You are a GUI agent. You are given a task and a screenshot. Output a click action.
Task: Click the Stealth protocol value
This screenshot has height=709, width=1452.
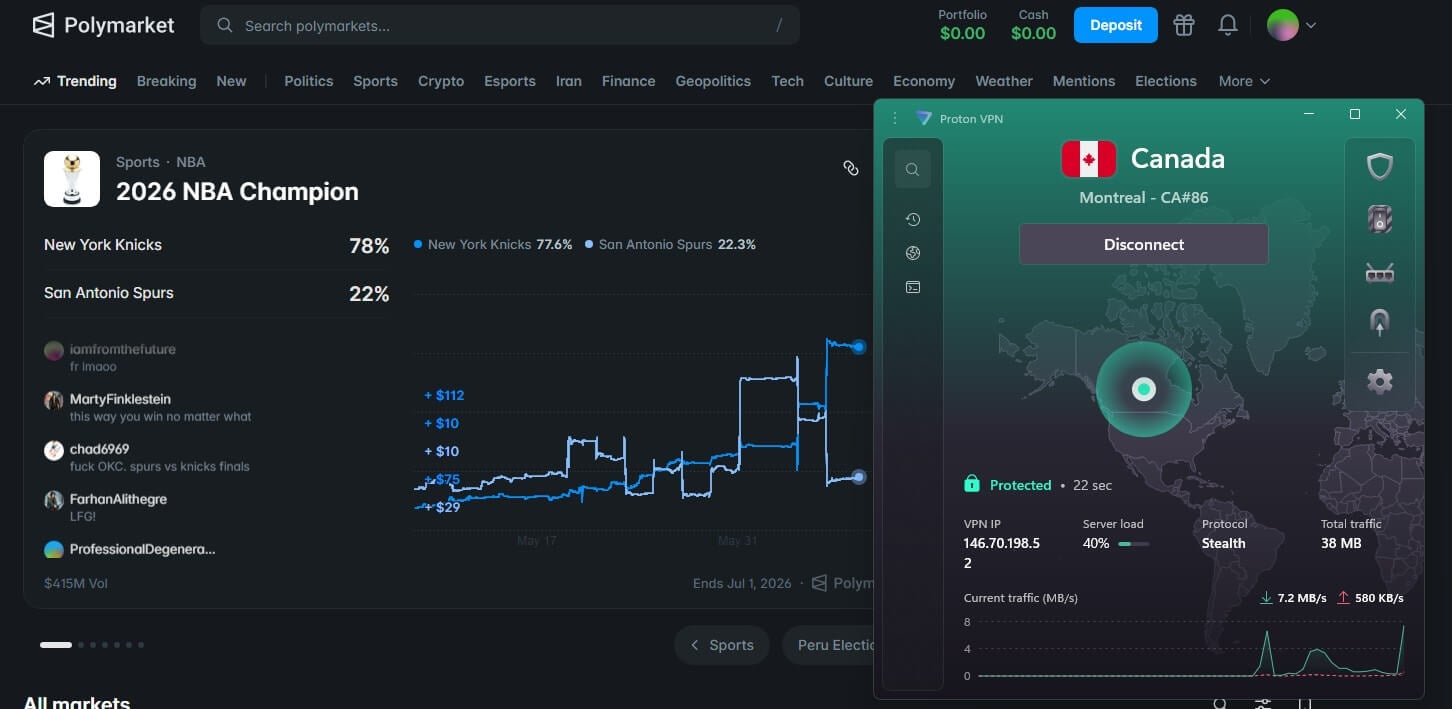click(x=1223, y=543)
